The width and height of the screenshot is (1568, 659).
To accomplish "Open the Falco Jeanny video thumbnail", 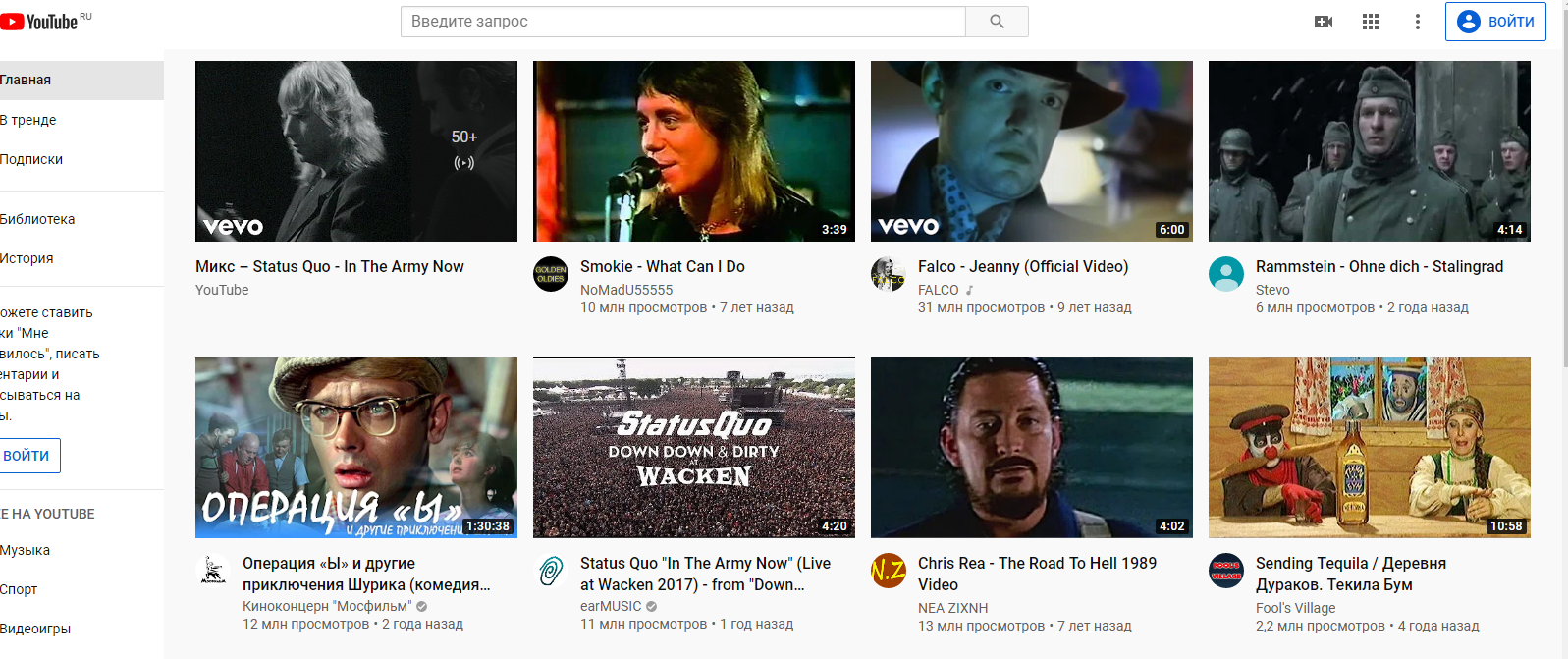I will coord(1032,151).
